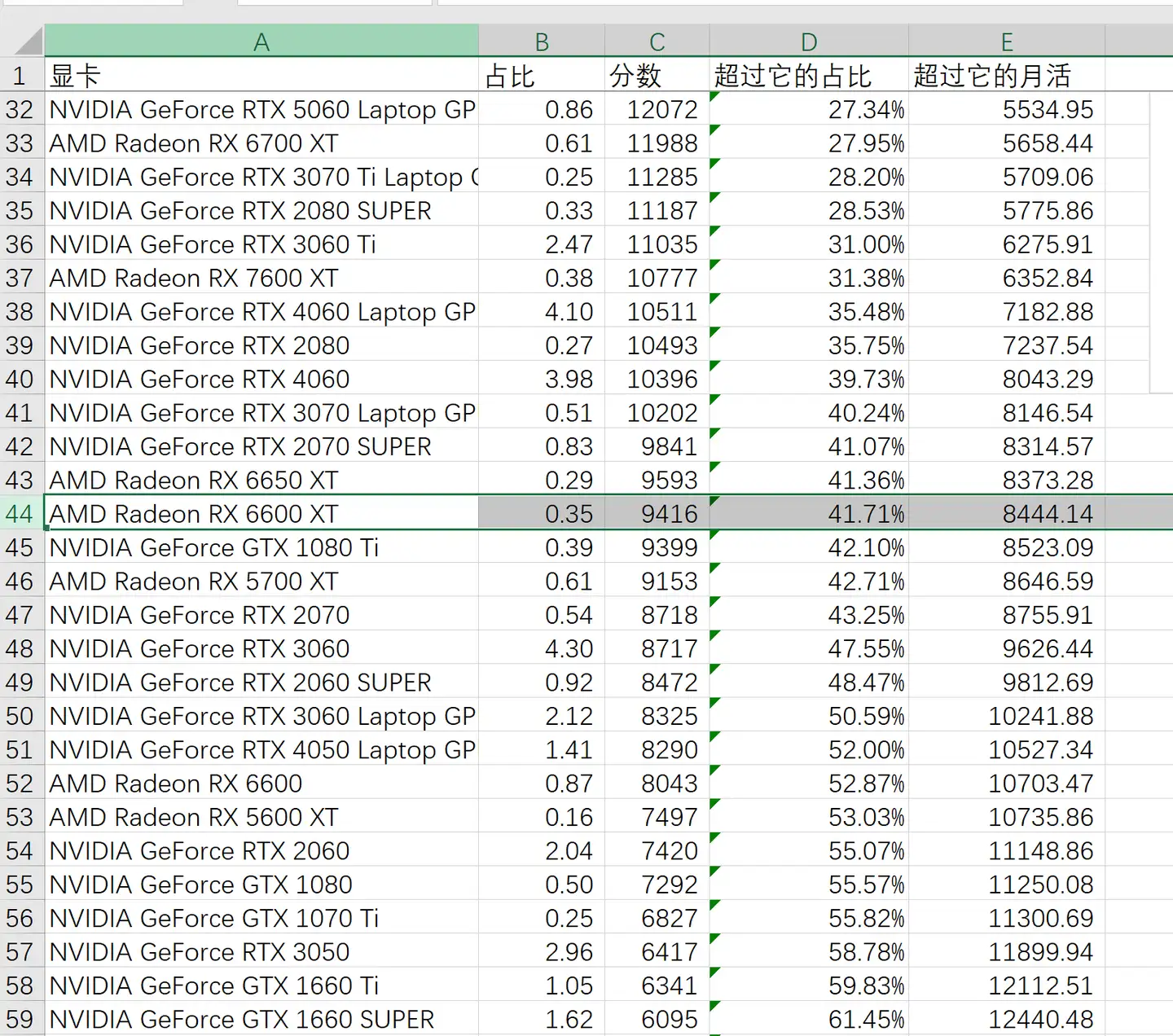Select cell NVIDIA GeForce RTX 4050 Laptop GPU
The width and height of the screenshot is (1173, 1036).
click(261, 749)
